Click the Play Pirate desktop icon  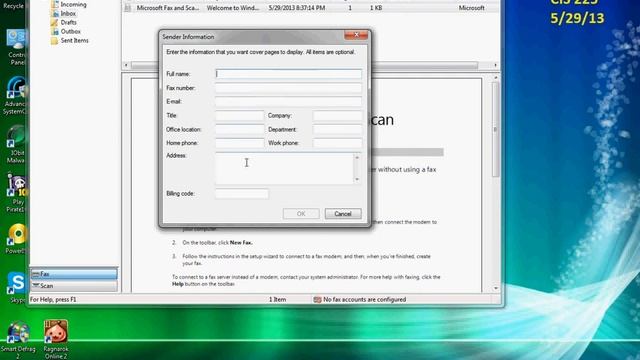coord(16,193)
